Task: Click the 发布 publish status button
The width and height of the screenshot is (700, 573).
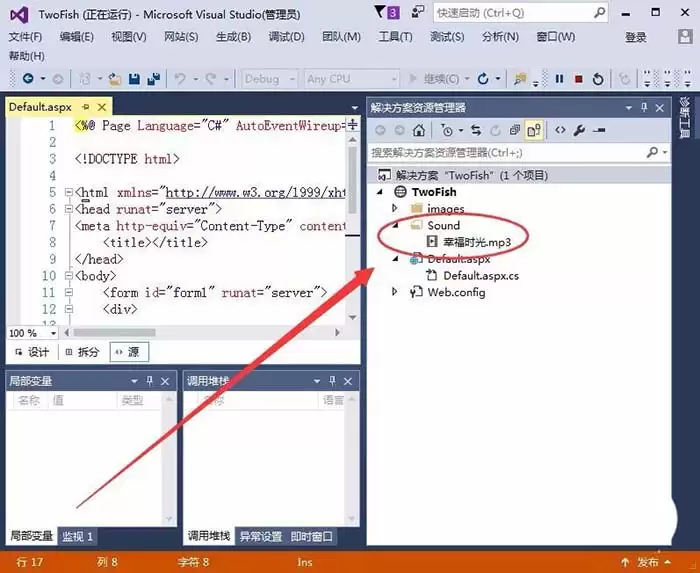Action: click(x=646, y=562)
